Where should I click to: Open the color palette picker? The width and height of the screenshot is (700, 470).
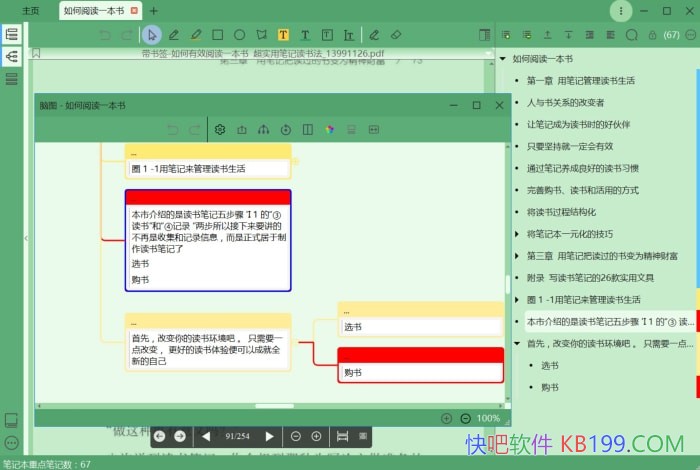click(x=329, y=129)
